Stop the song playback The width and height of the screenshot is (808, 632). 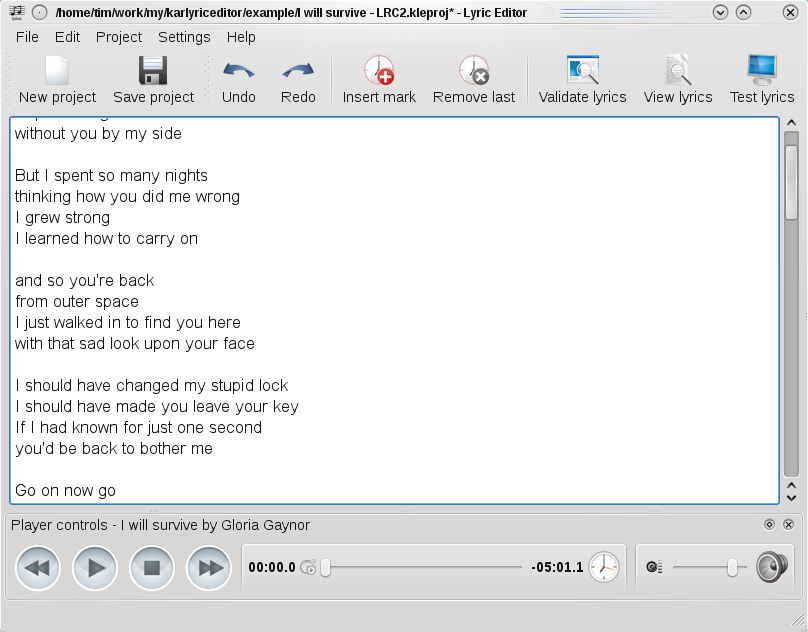[x=152, y=568]
